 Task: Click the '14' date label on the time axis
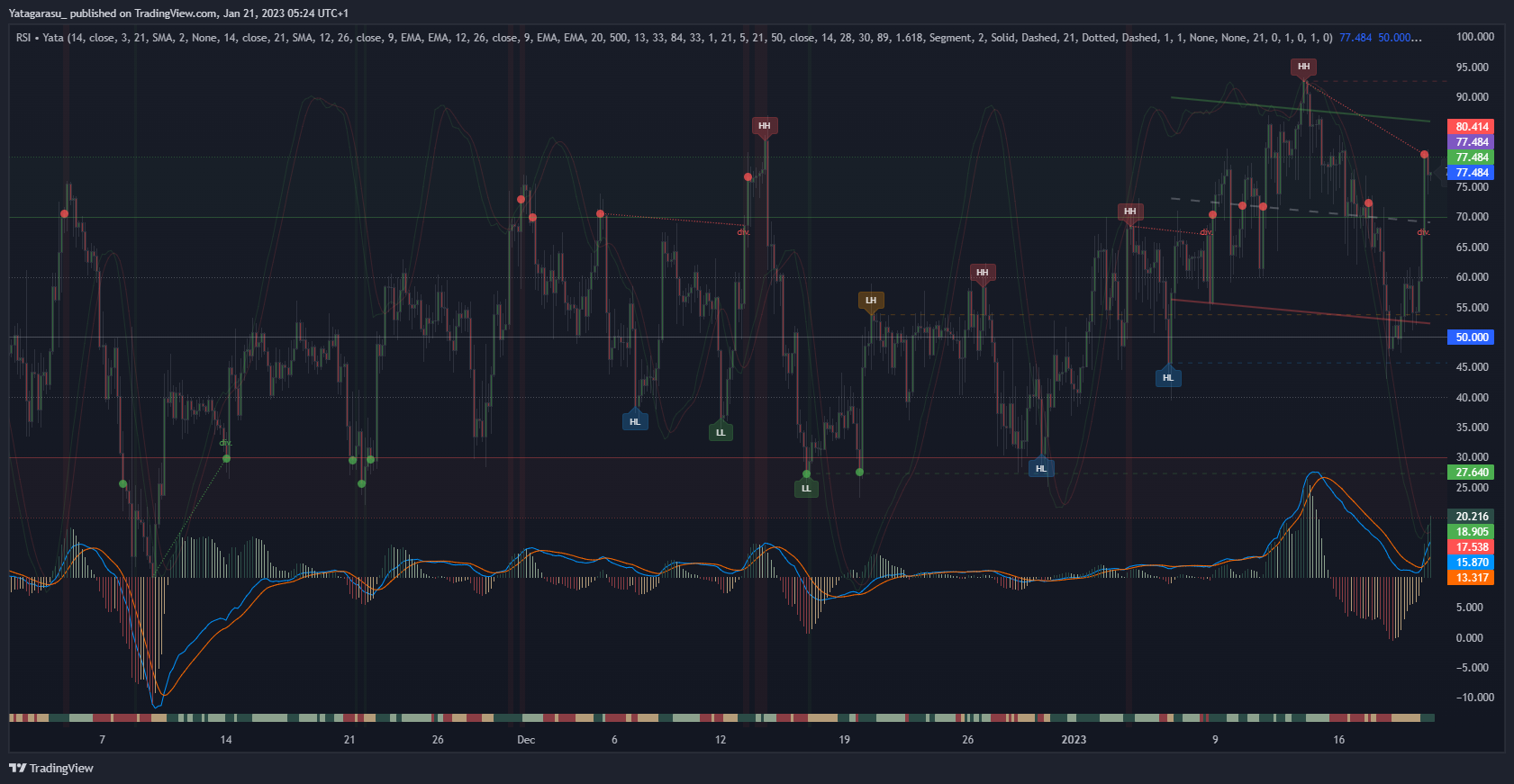(226, 740)
